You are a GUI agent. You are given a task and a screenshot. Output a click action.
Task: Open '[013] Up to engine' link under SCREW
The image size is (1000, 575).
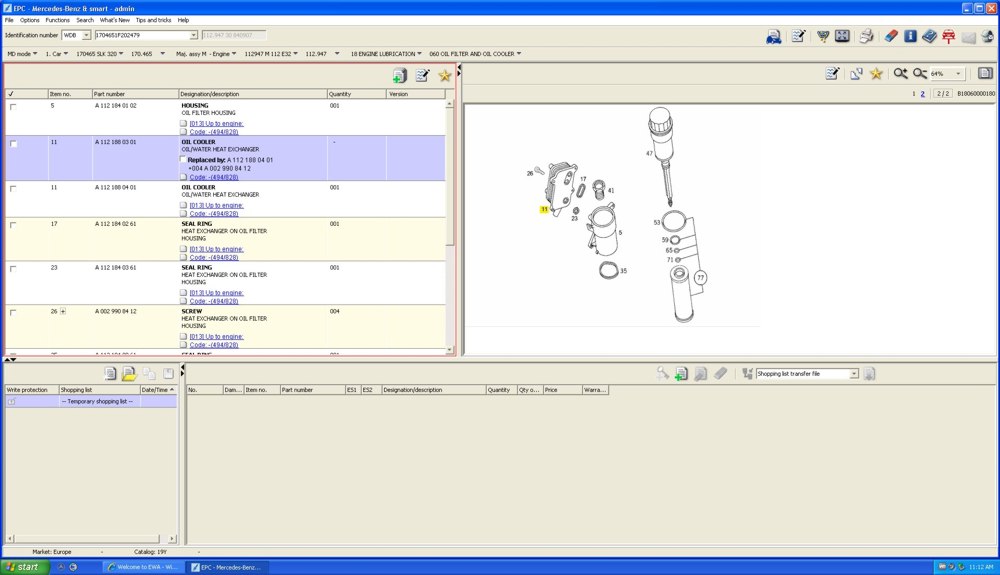coord(216,337)
